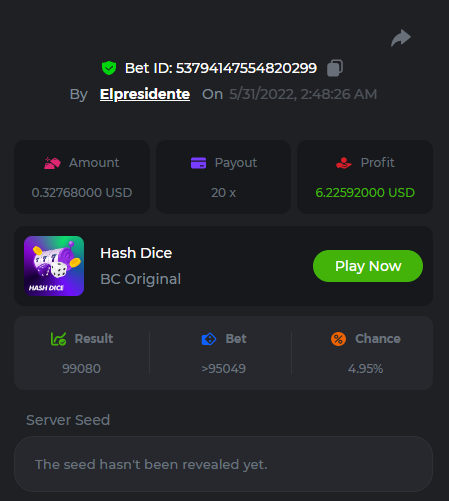Click the 99080 result value
The width and height of the screenshot is (449, 501).
click(x=81, y=369)
